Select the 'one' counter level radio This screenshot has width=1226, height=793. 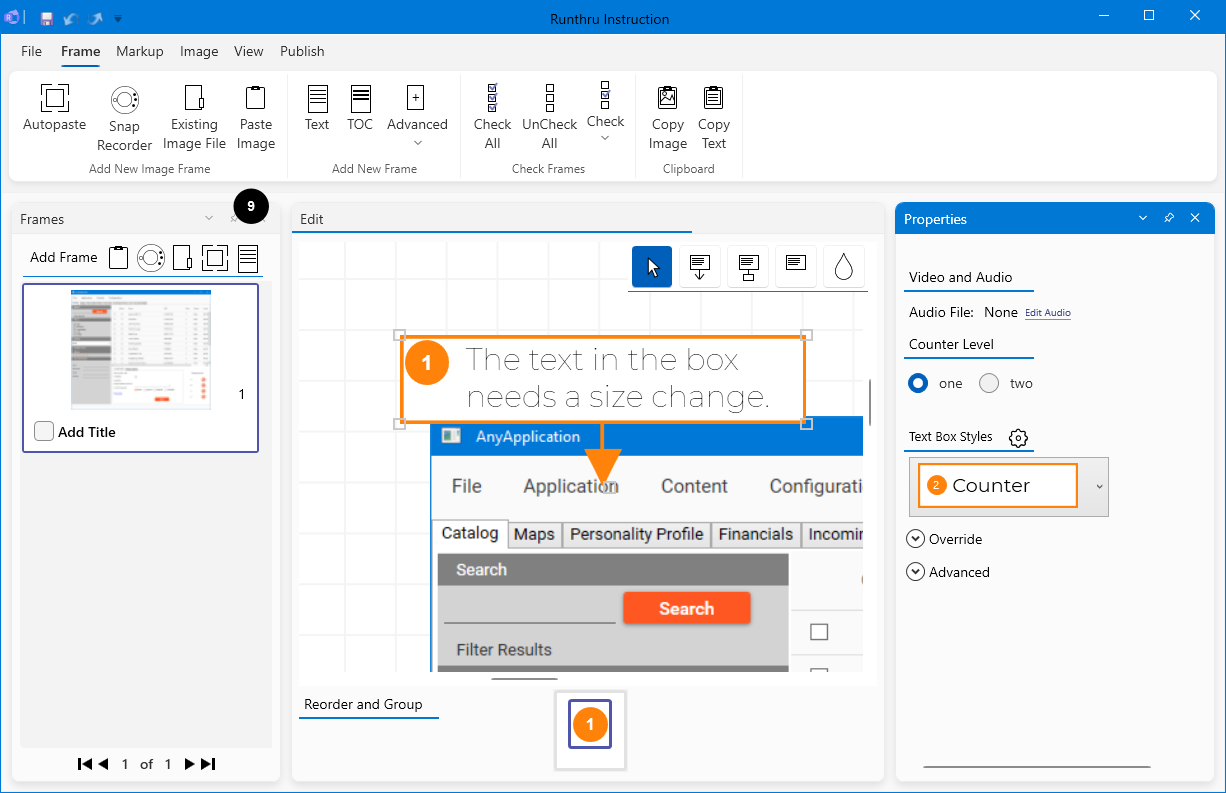coord(918,383)
